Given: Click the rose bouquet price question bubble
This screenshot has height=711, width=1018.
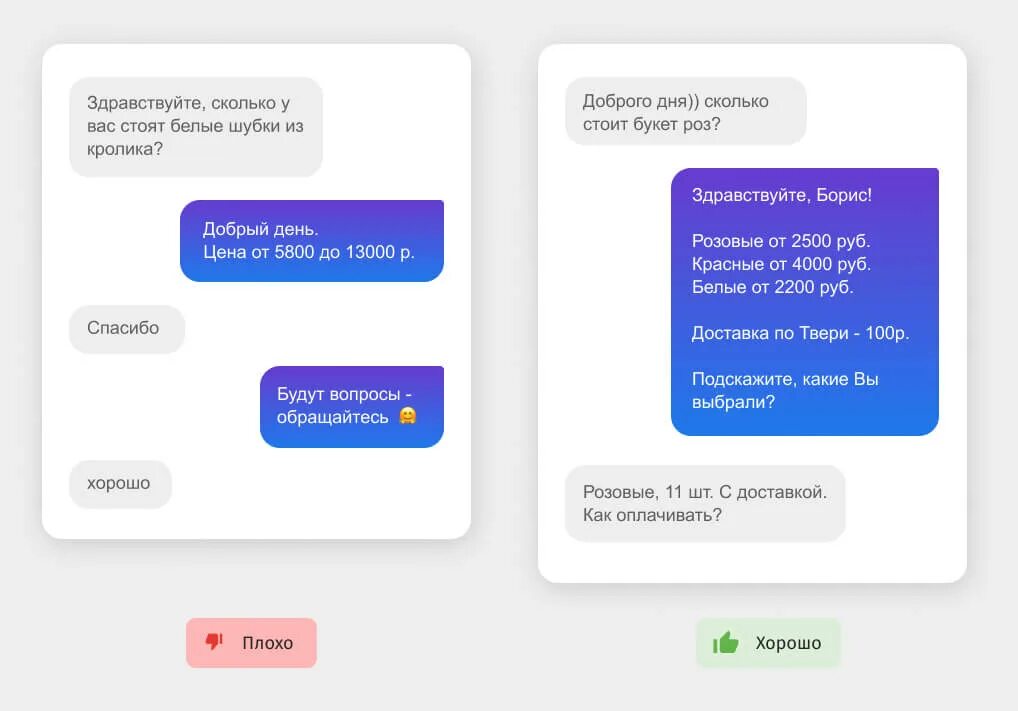Looking at the screenshot, I should pyautogui.click(x=686, y=112).
